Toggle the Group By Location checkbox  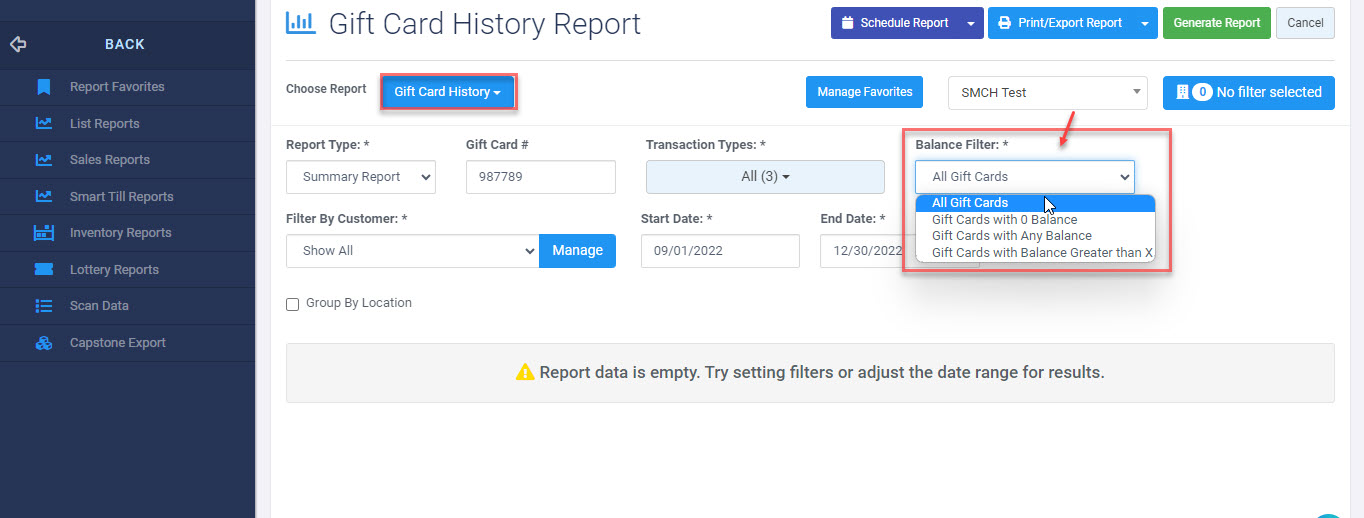click(293, 304)
